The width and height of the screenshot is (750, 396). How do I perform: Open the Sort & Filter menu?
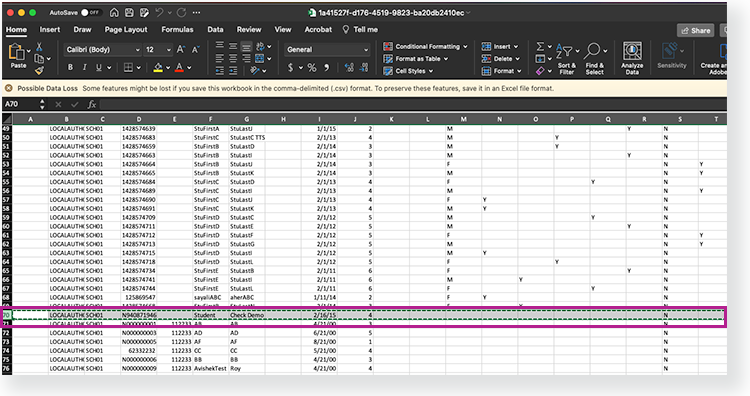click(x=567, y=58)
